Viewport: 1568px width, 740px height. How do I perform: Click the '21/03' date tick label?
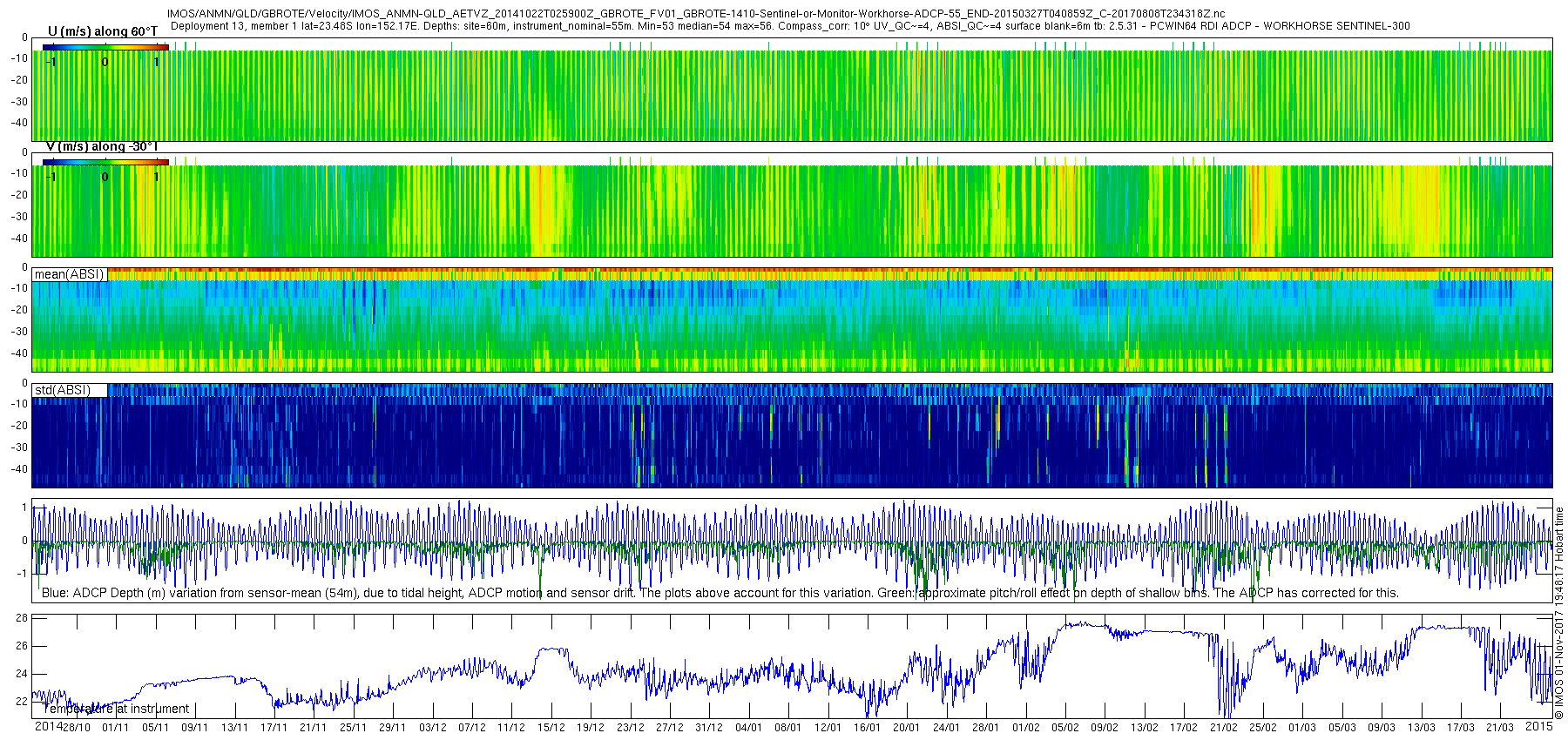1500,728
